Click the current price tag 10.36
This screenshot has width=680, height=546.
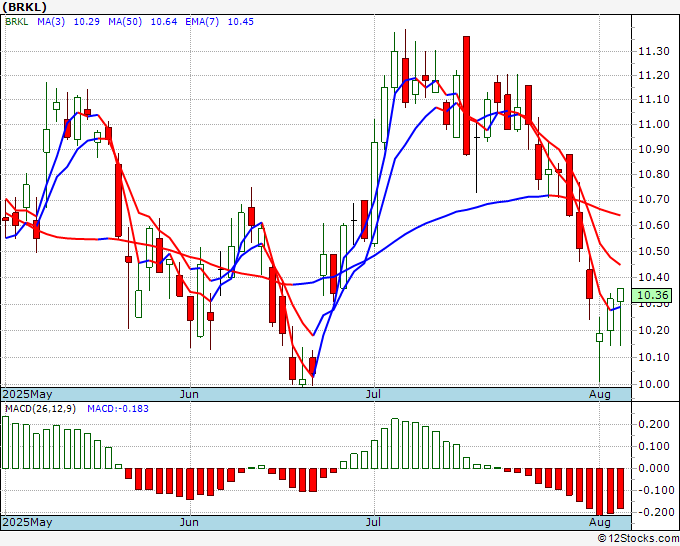tap(654, 295)
